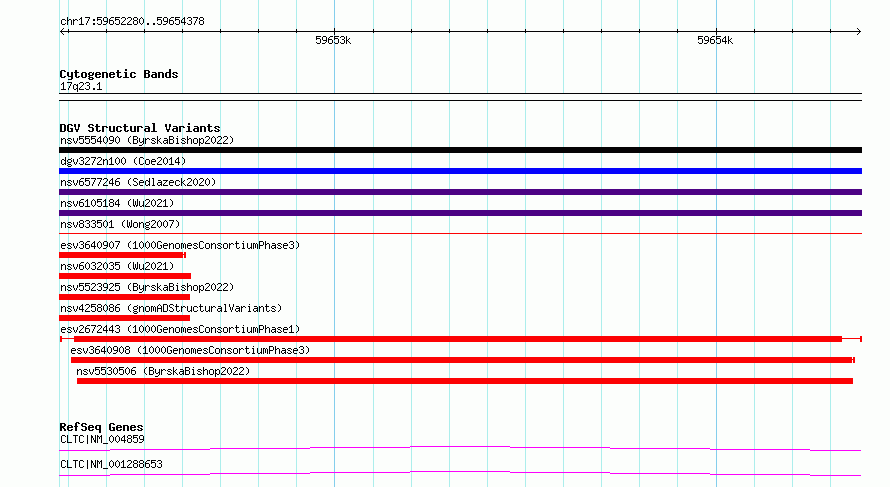The height and width of the screenshot is (487, 890).
Task: Select the RefSeq Genes track title
Action: (x=101, y=427)
